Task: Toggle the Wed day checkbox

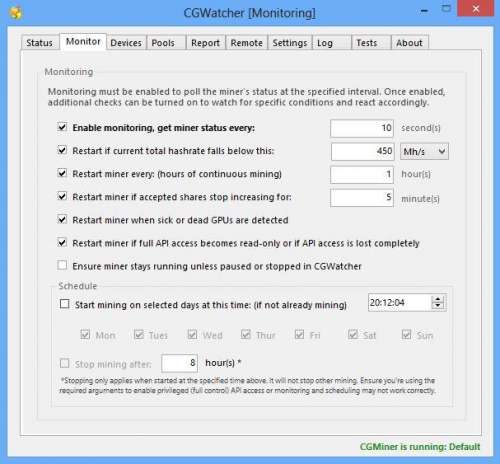Action: tap(192, 334)
